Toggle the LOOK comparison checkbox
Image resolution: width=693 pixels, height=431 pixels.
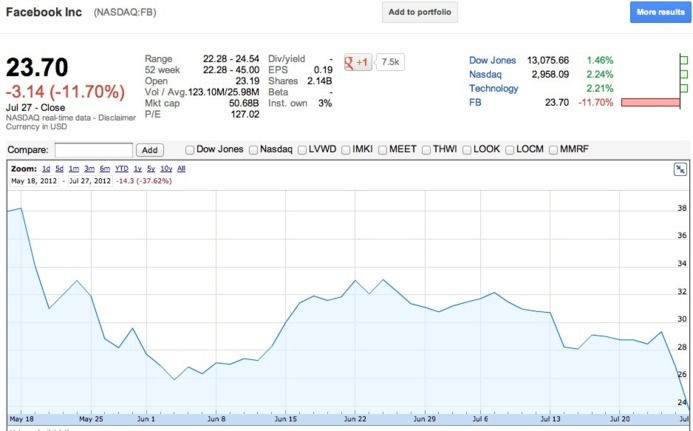pyautogui.click(x=467, y=150)
